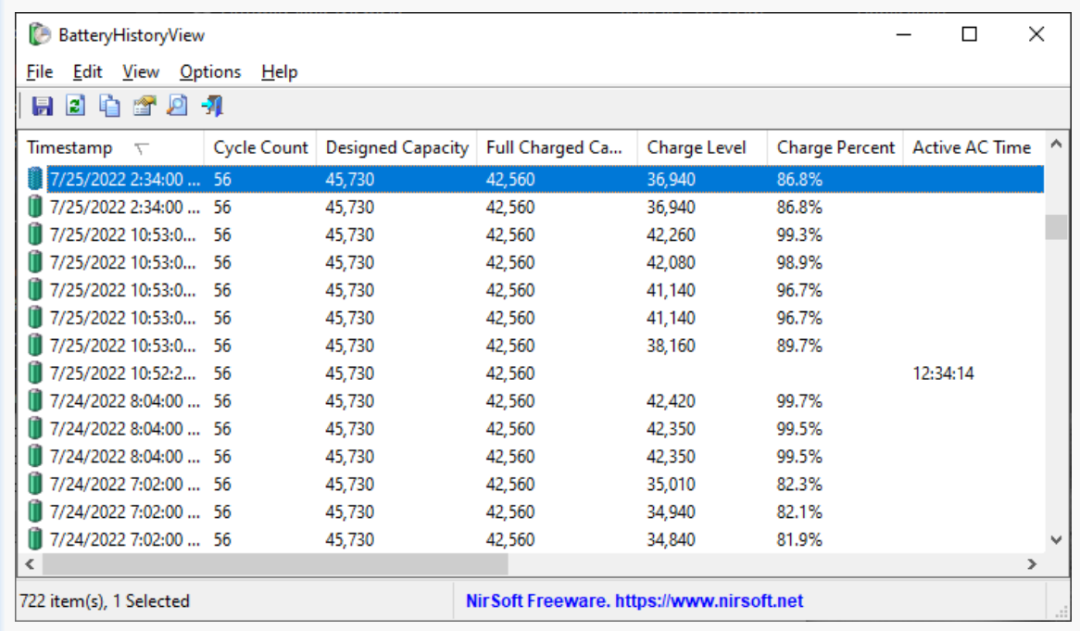Click the vertical scrollbar thumb

click(x=1056, y=227)
